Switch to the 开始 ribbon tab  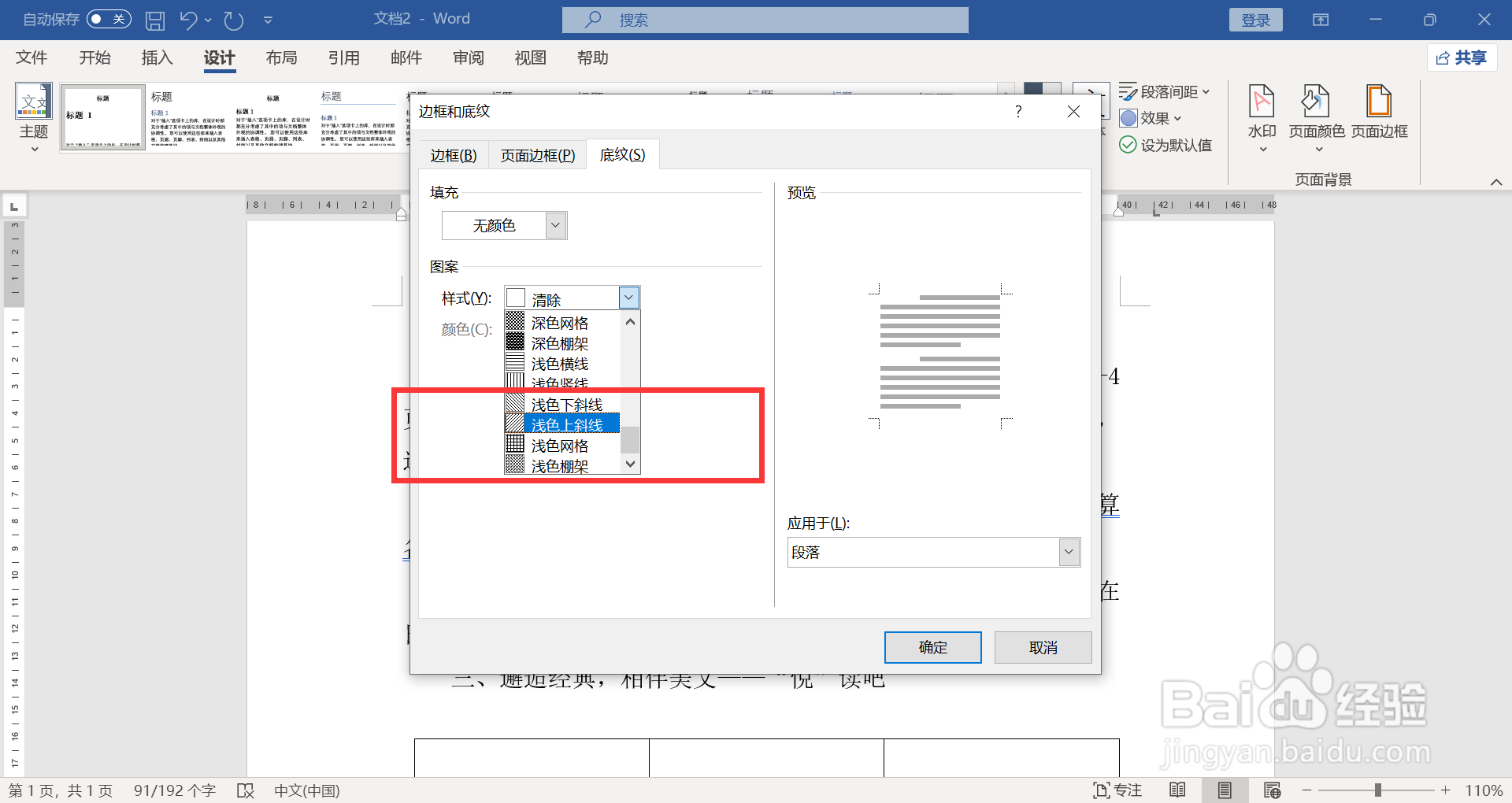click(94, 57)
